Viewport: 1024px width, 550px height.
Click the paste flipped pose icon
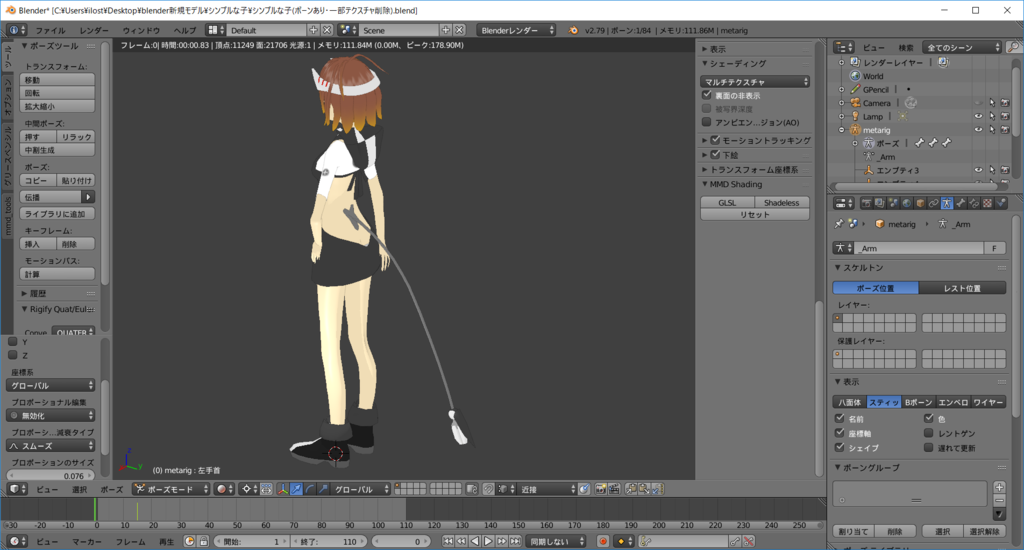(x=658, y=489)
